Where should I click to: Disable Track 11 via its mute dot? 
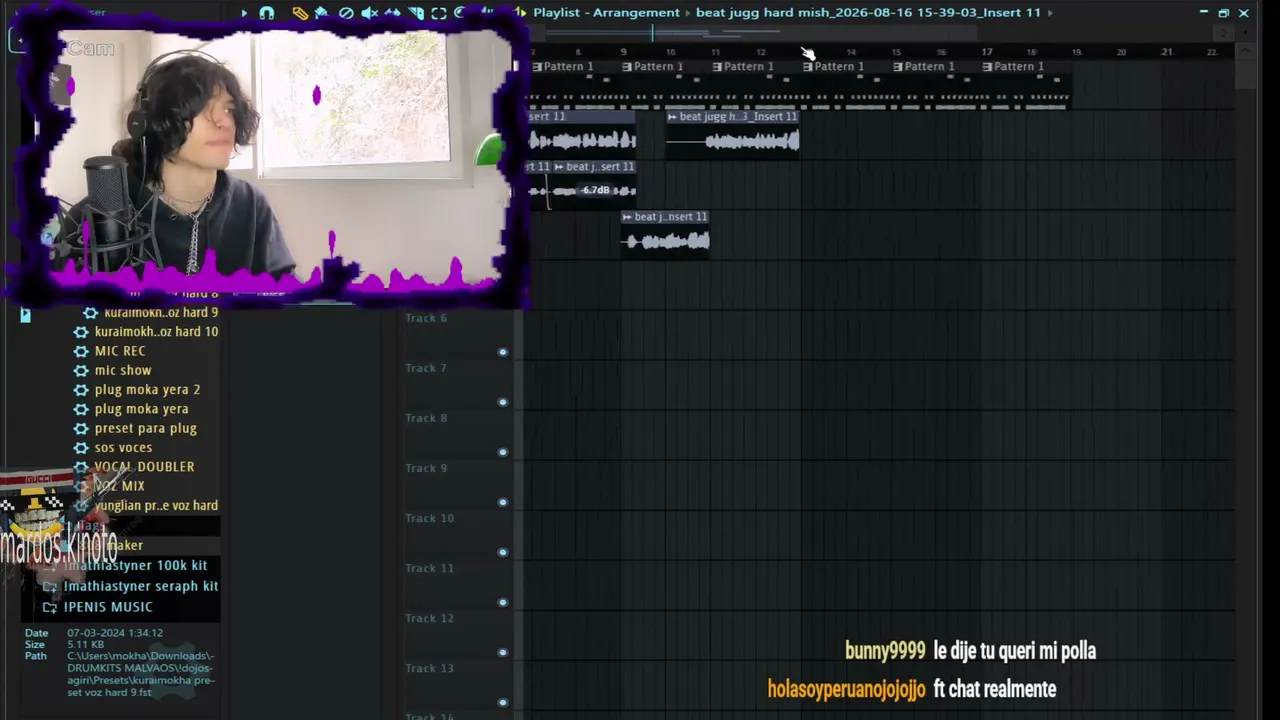pos(503,602)
